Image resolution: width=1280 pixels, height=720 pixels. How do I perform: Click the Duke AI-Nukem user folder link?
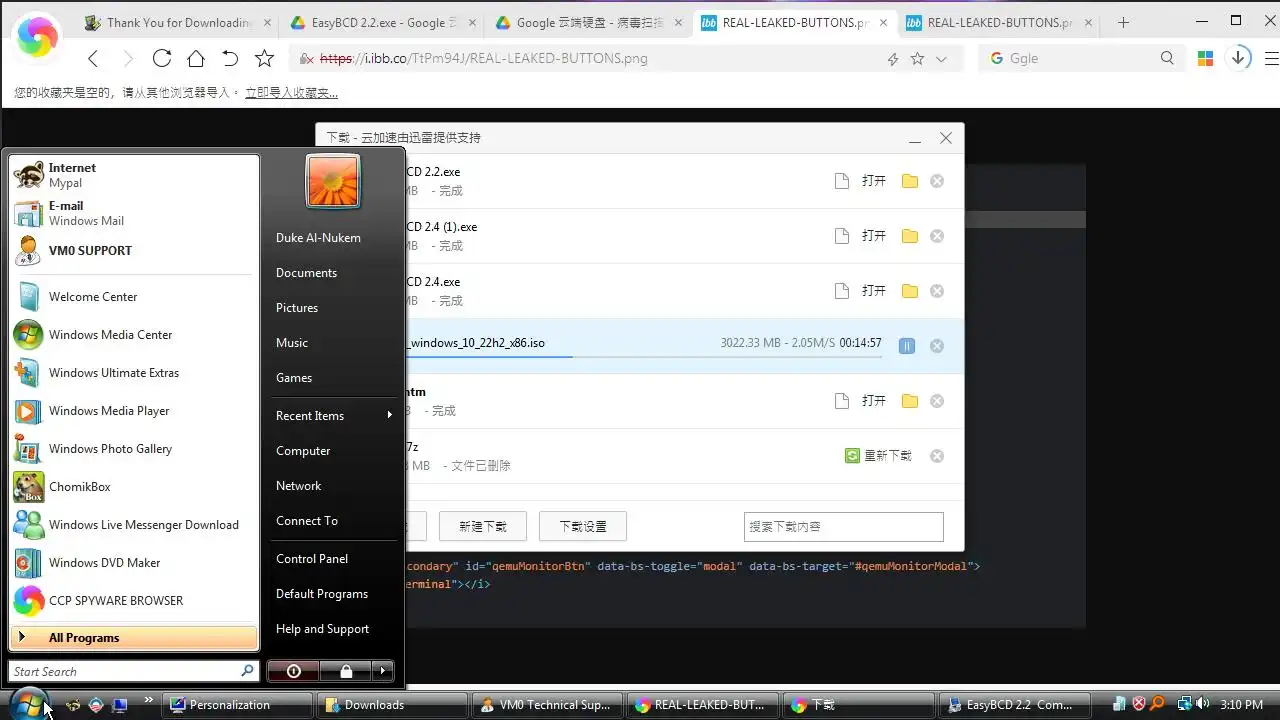[318, 238]
